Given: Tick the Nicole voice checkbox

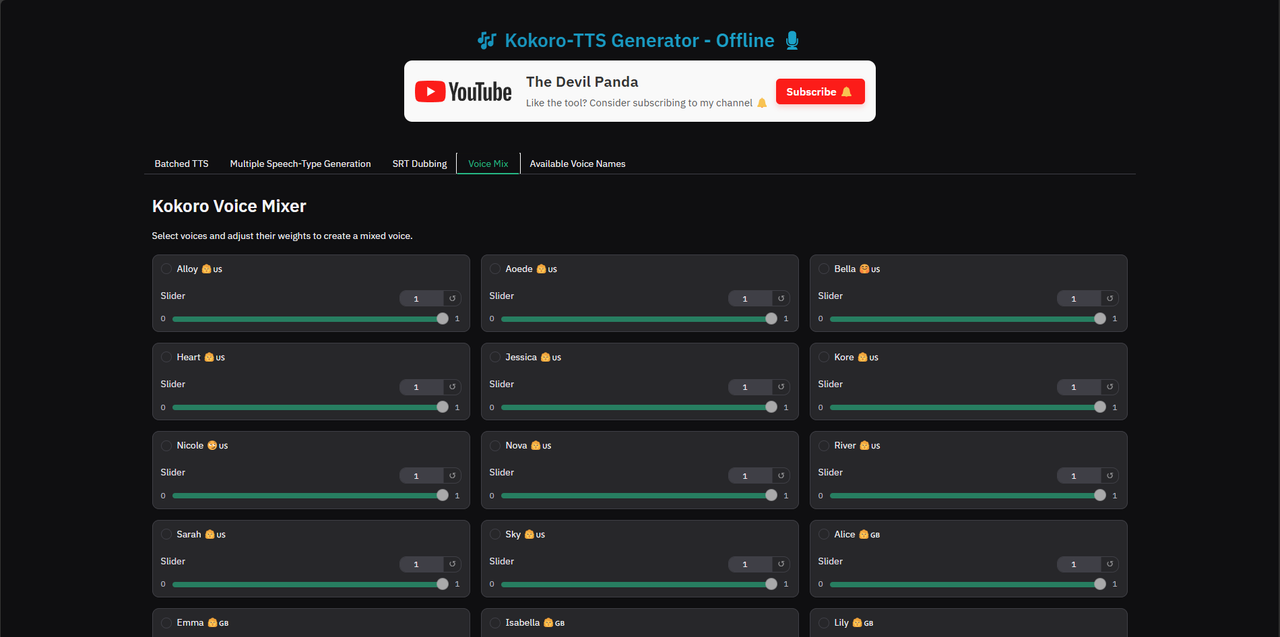Looking at the screenshot, I should (x=166, y=446).
